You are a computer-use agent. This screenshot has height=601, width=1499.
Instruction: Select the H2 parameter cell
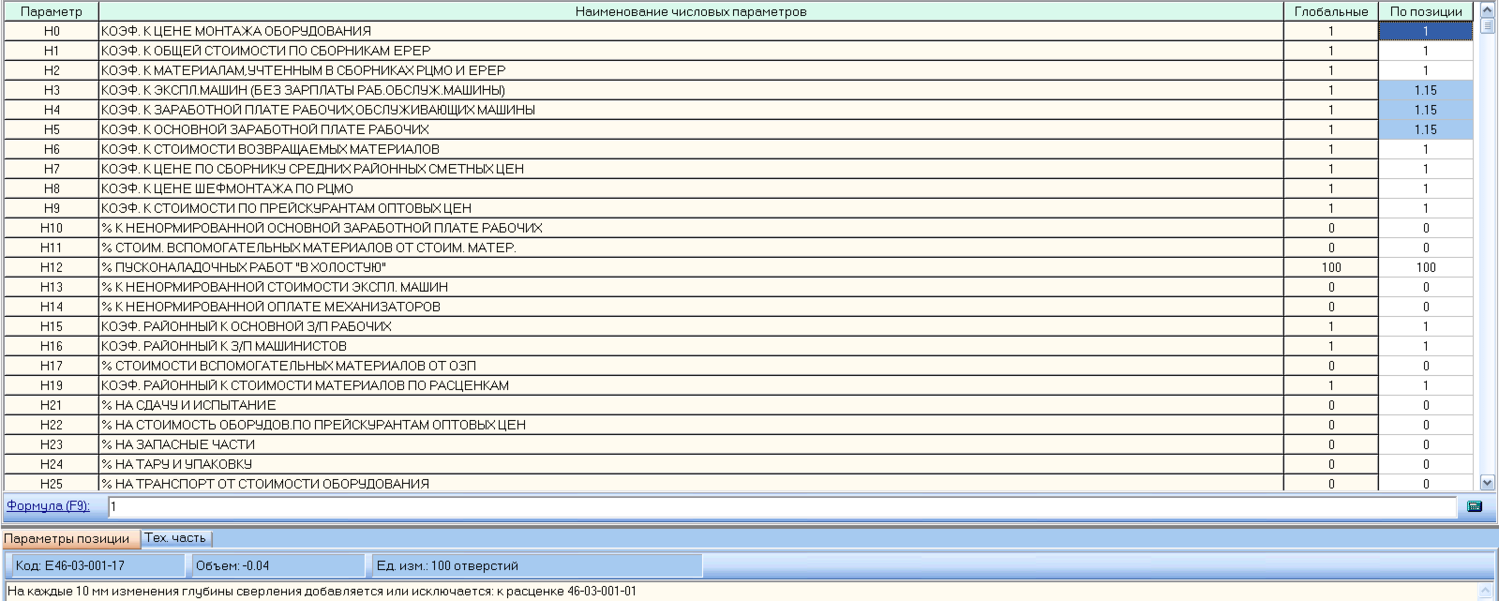click(x=51, y=71)
